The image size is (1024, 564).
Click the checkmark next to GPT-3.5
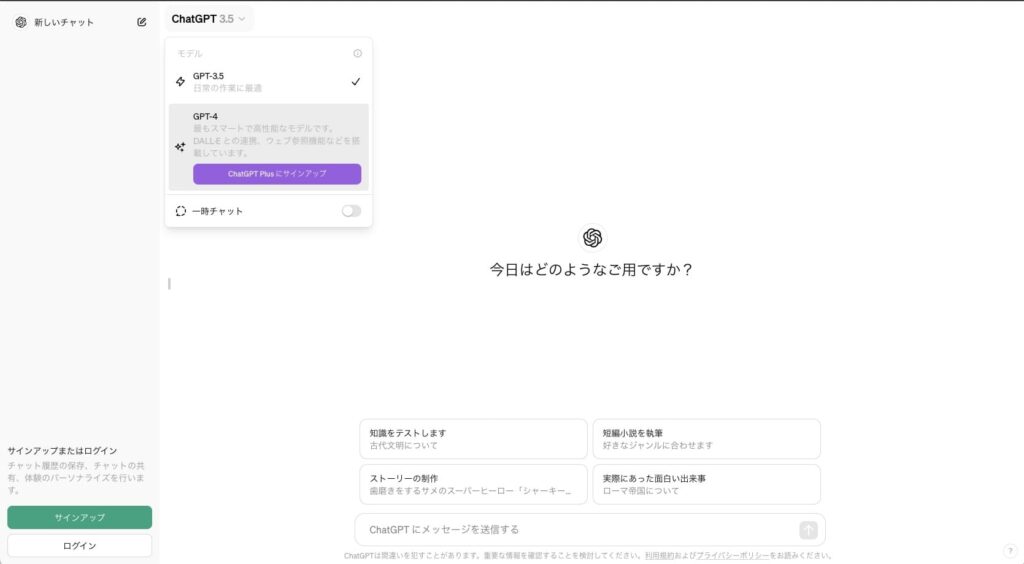click(355, 82)
